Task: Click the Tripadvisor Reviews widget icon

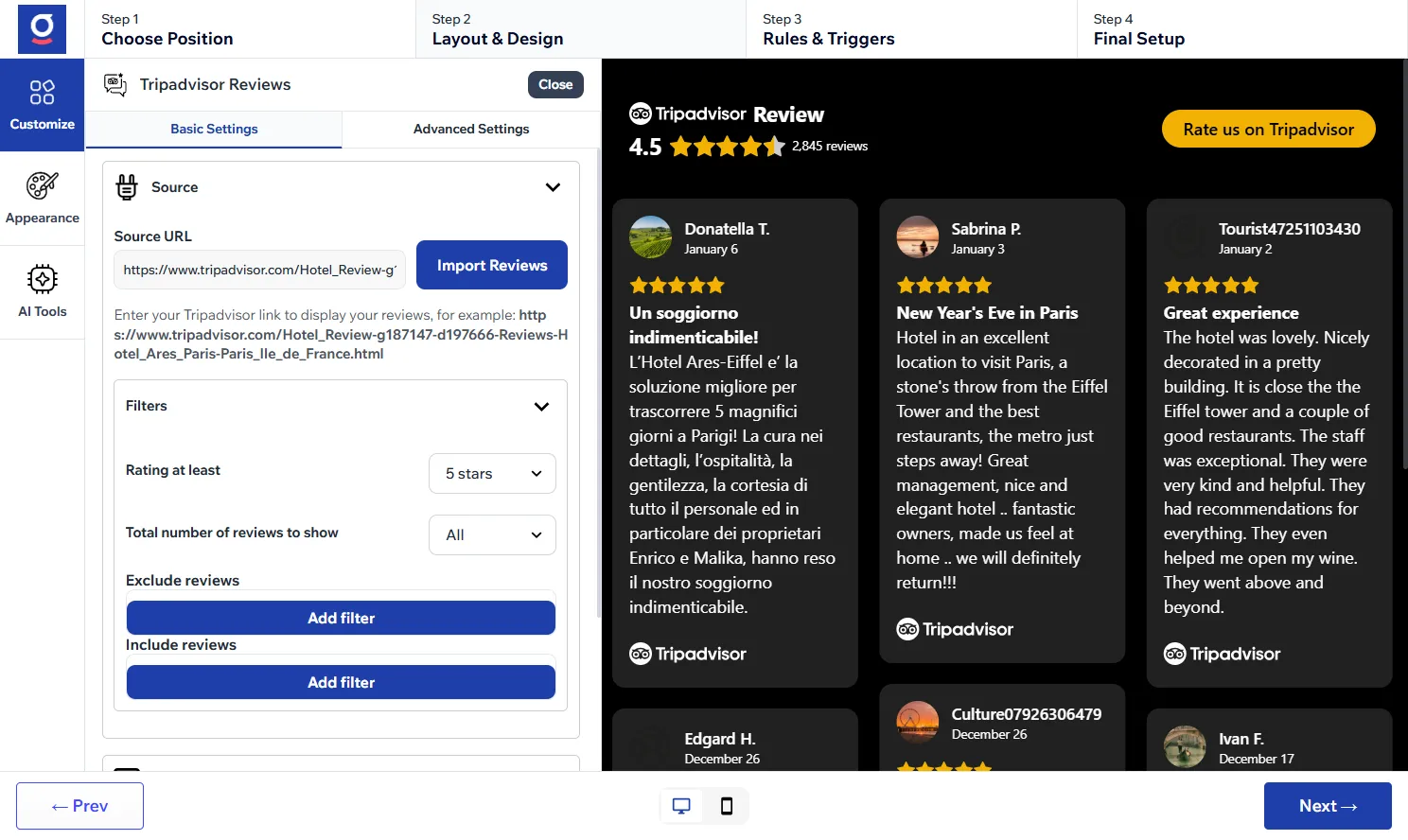Action: 115,84
